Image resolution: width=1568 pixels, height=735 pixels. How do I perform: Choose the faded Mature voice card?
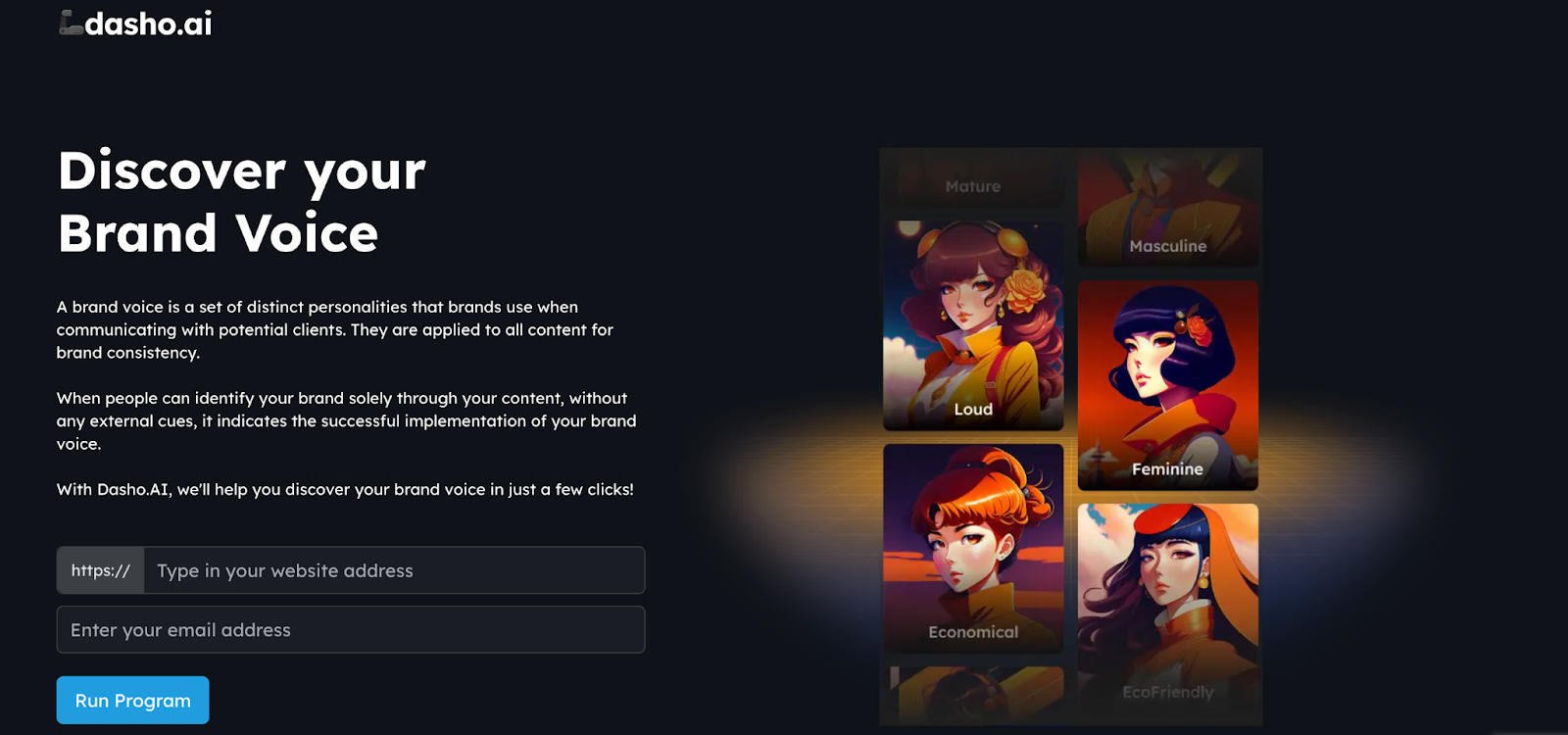coord(973,177)
